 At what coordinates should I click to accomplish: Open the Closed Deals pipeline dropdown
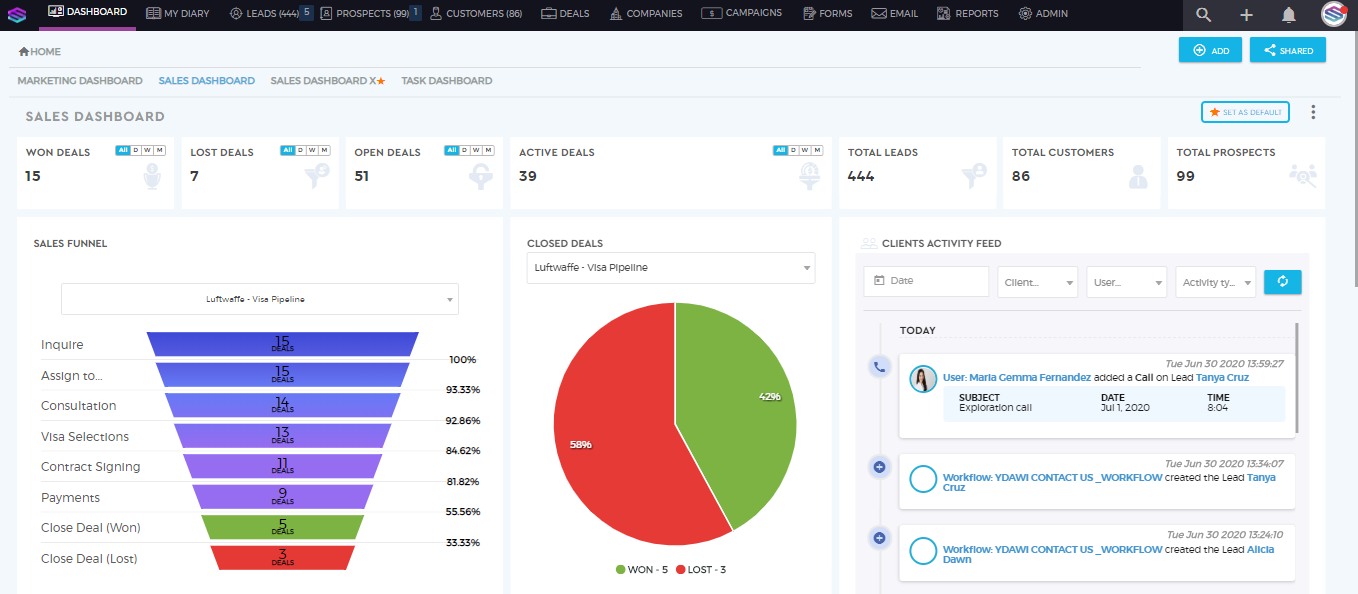click(x=671, y=268)
